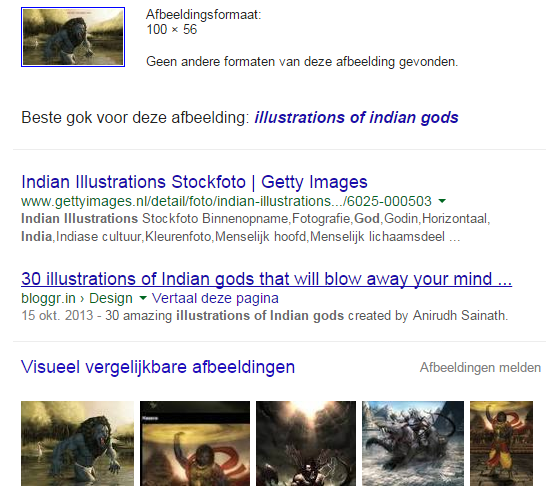Open fifth similar image of warrior in yellow
The image size is (546, 489).
click(501, 443)
